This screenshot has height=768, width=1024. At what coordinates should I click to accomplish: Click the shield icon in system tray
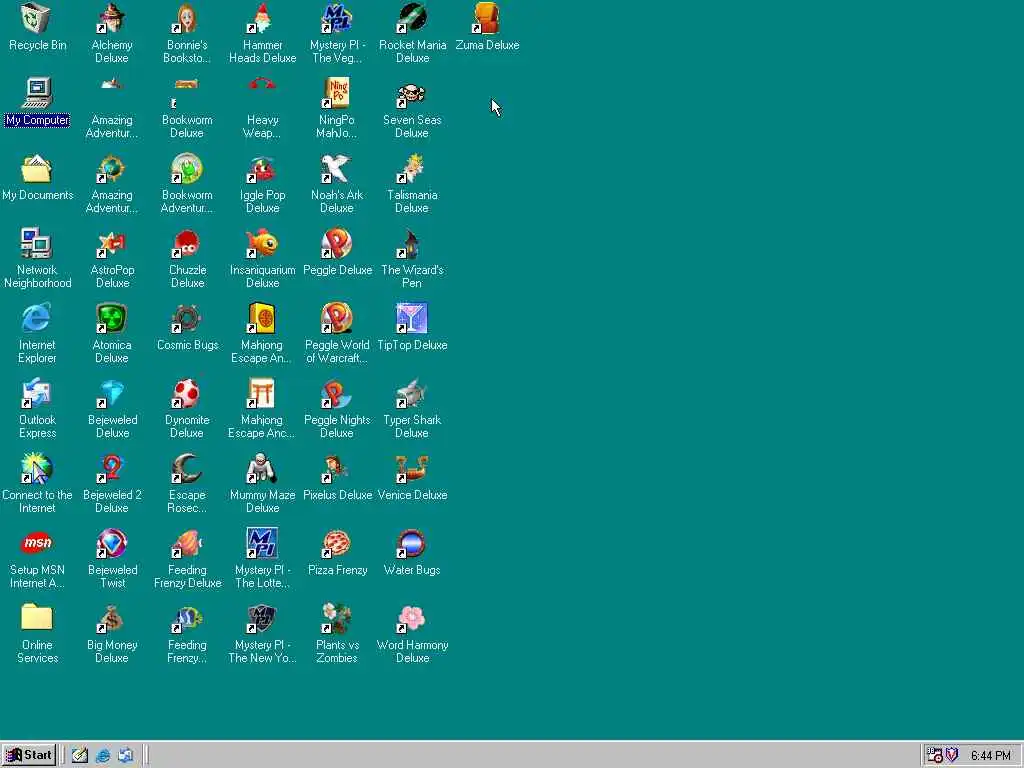pos(952,755)
